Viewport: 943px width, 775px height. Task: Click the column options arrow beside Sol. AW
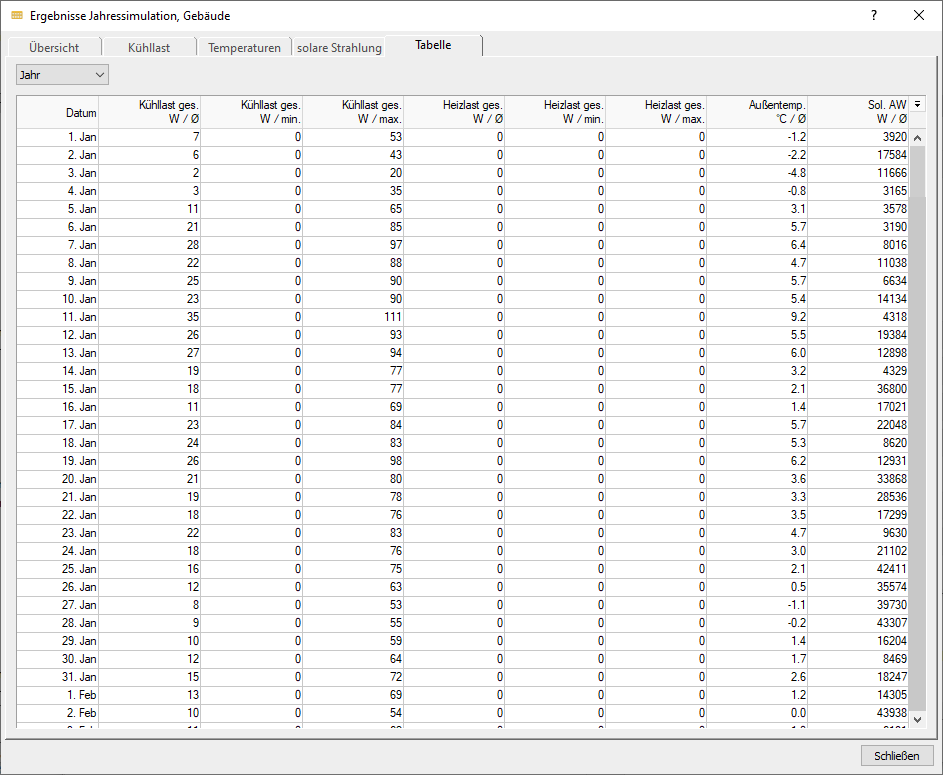917,104
